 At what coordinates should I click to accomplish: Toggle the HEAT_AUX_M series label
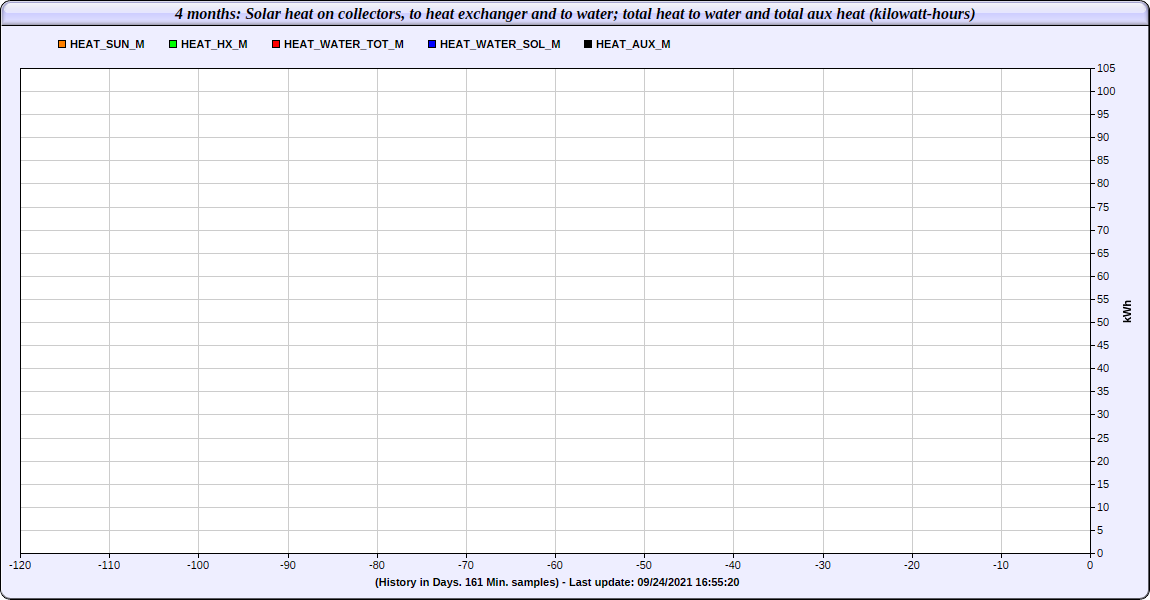tap(633, 44)
